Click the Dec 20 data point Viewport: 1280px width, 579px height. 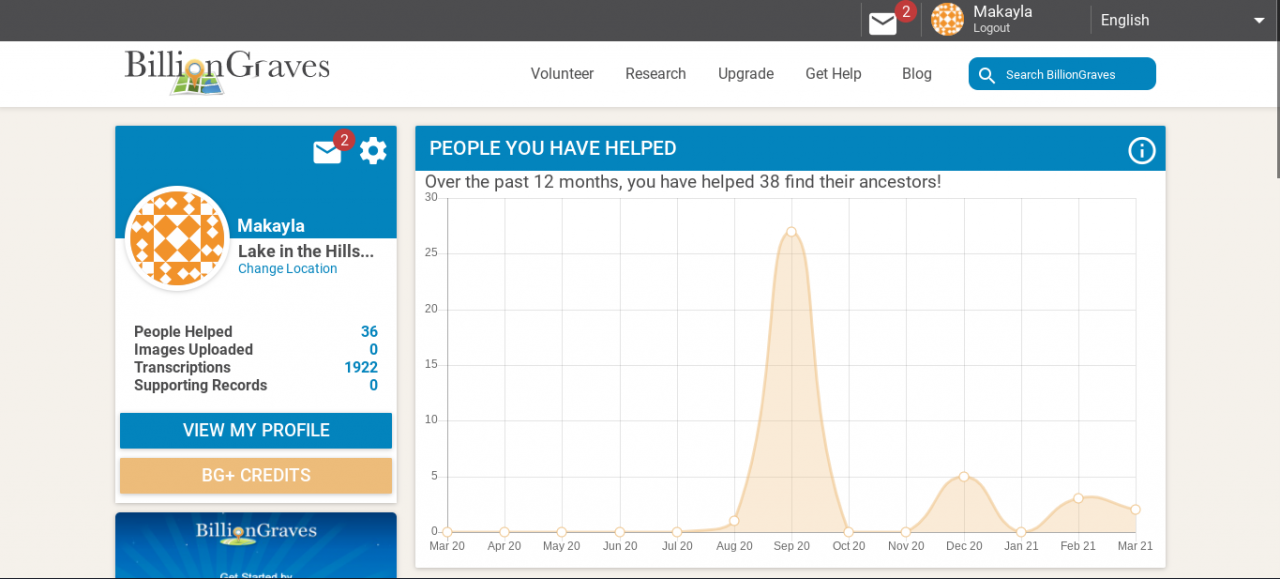[964, 476]
